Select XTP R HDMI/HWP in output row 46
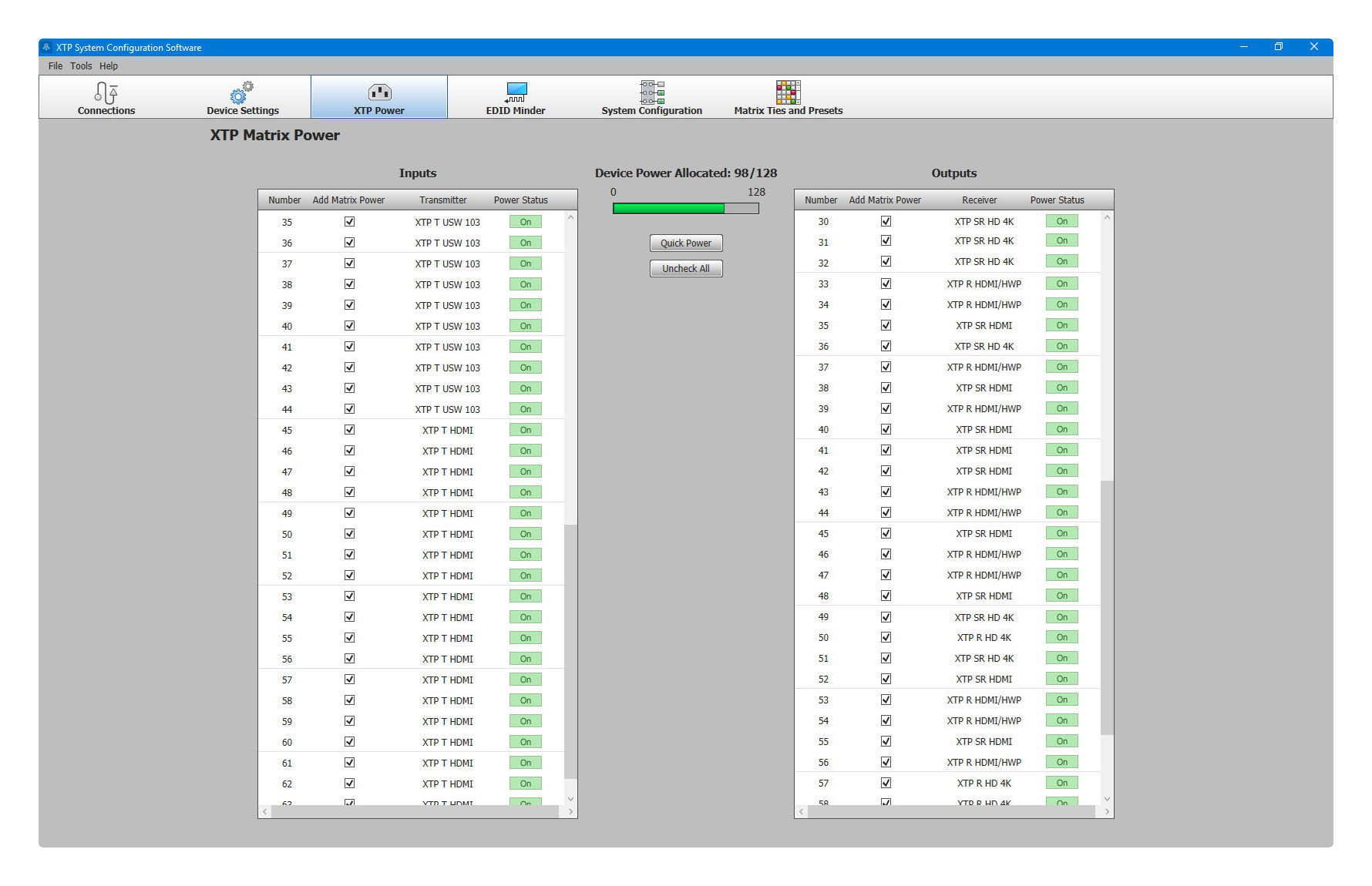This screenshot has height=886, width=1372. [x=984, y=554]
